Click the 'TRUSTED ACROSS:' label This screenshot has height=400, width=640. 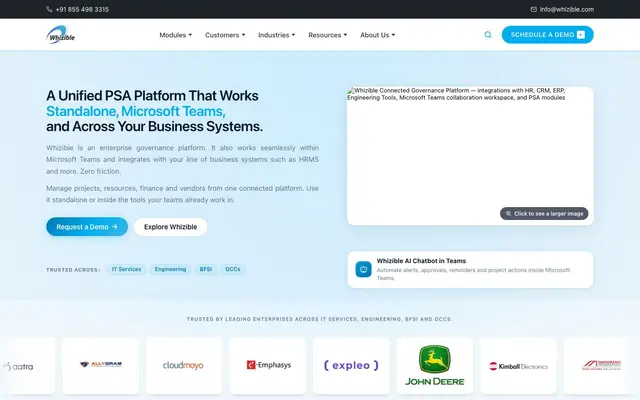click(73, 270)
